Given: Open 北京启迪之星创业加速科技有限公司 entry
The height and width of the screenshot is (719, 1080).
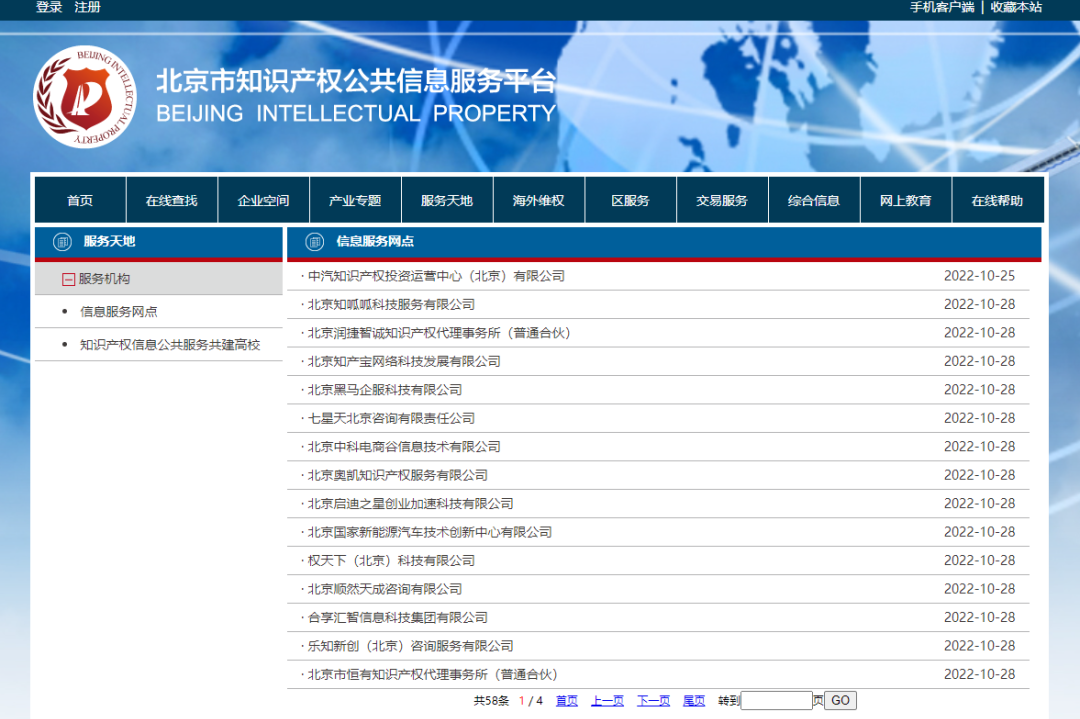Looking at the screenshot, I should tap(411, 504).
